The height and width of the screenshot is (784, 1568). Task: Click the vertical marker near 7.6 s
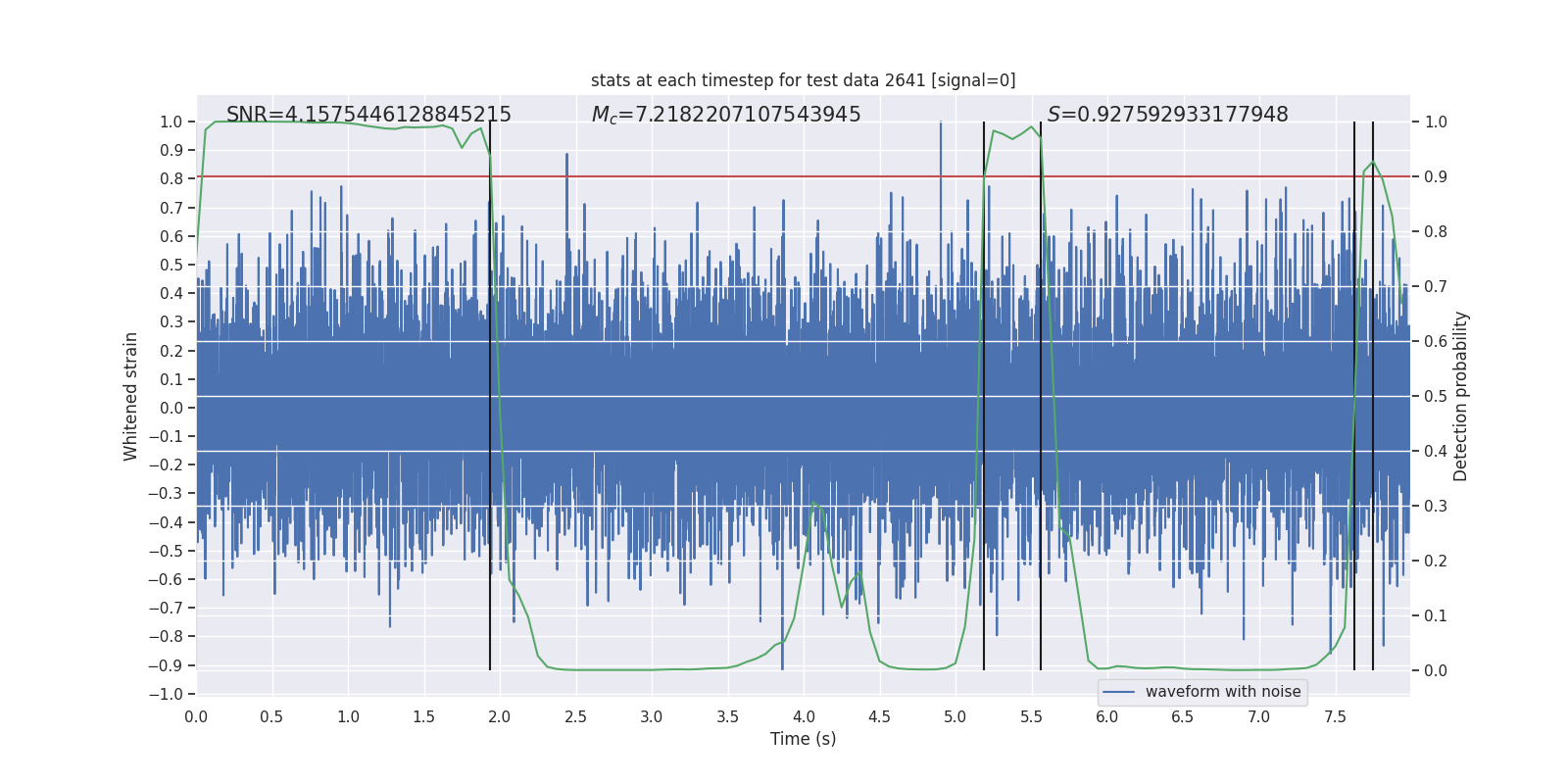1354,396
